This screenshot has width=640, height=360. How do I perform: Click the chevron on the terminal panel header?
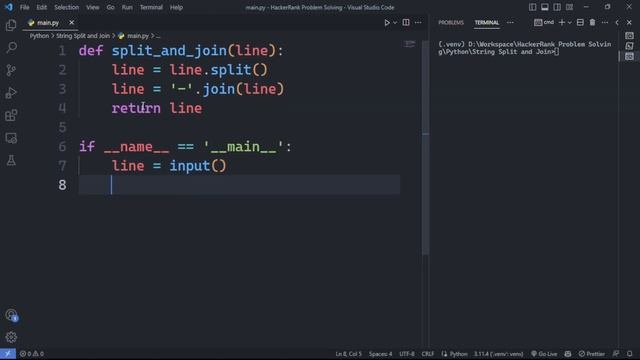617,22
